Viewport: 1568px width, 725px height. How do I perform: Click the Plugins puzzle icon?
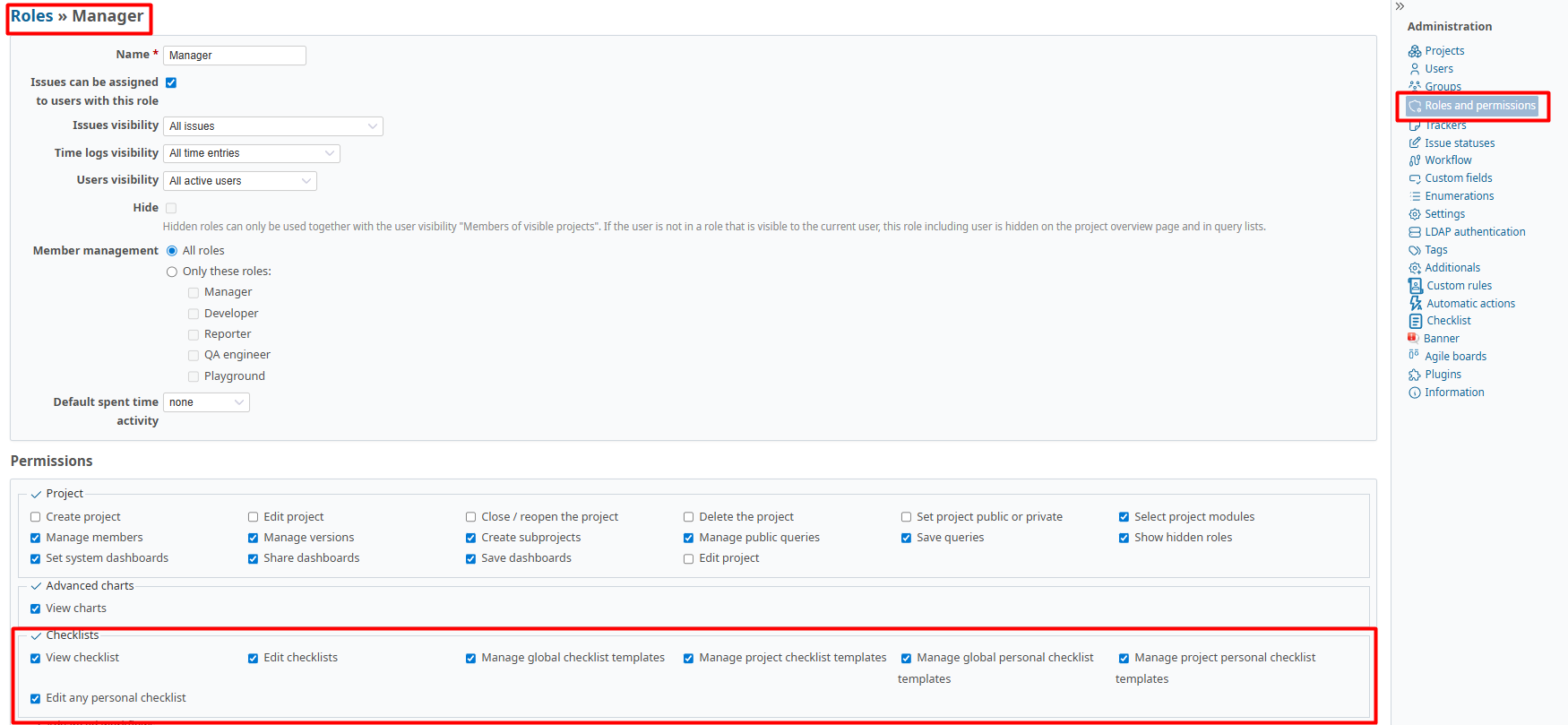pyautogui.click(x=1415, y=375)
